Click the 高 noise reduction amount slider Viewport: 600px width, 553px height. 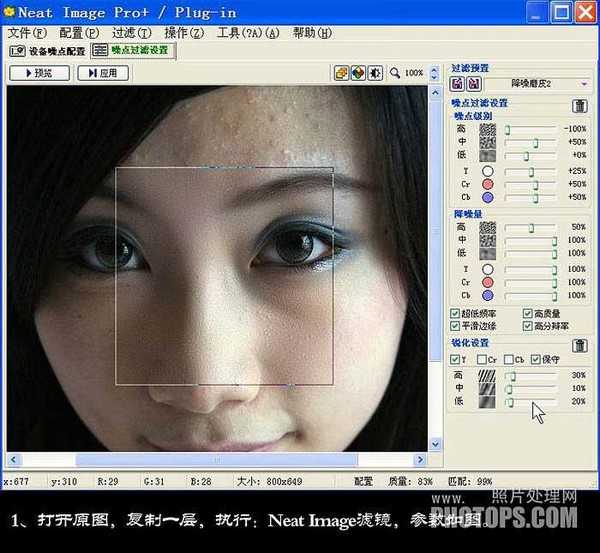point(531,228)
